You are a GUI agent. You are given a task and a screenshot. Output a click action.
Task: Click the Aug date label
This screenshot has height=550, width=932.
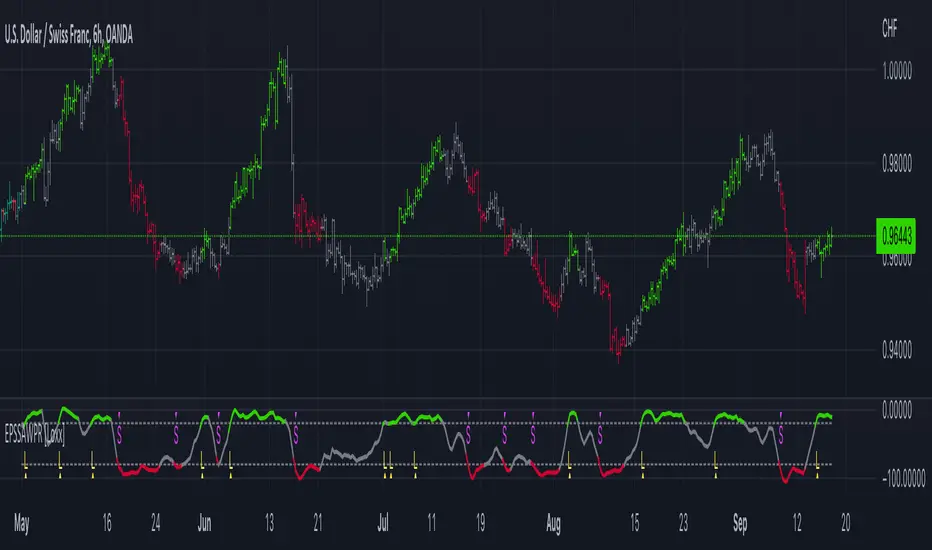click(553, 524)
